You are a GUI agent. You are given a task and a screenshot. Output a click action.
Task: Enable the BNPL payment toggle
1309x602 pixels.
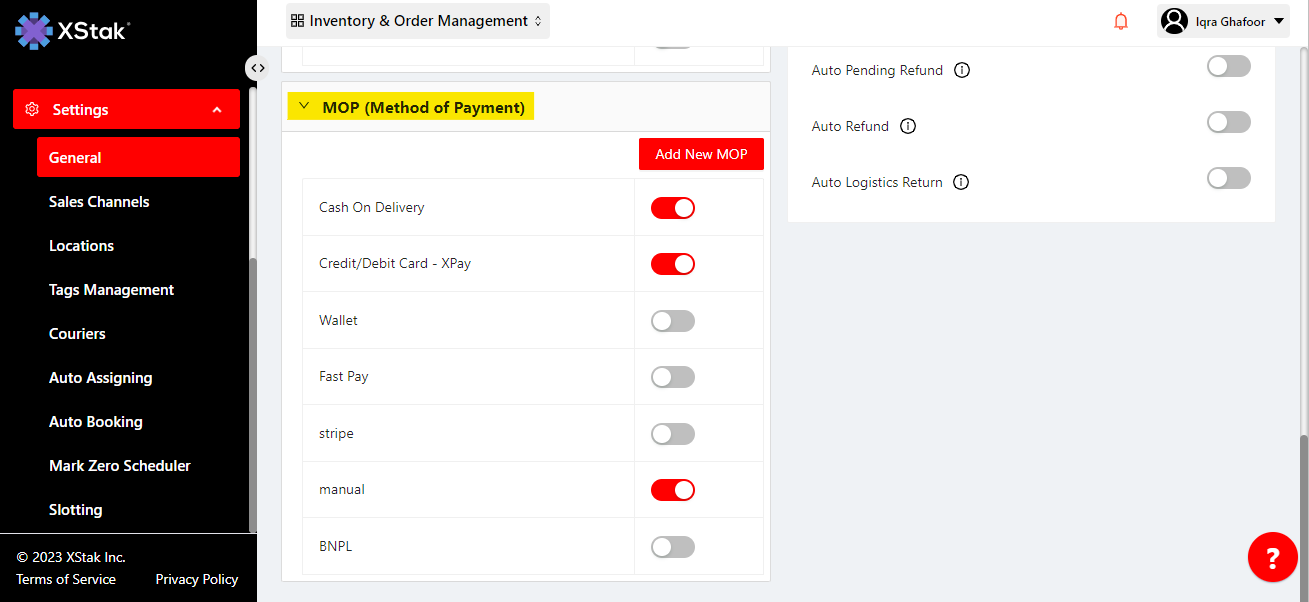(672, 547)
